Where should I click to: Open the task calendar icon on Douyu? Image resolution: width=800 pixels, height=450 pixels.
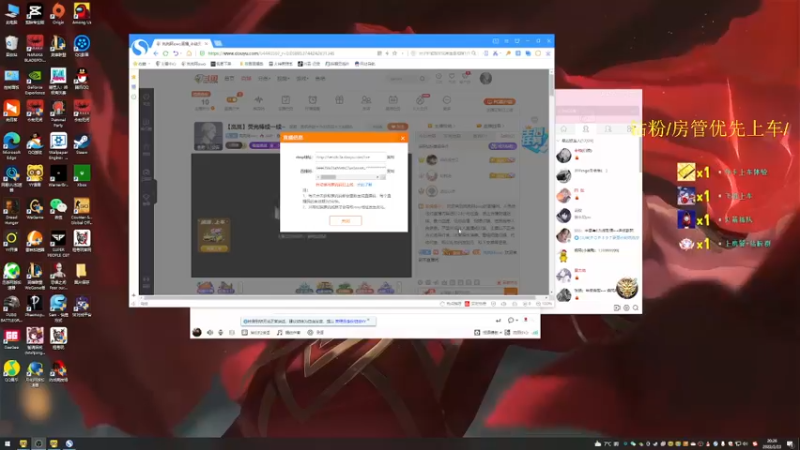coord(286,101)
